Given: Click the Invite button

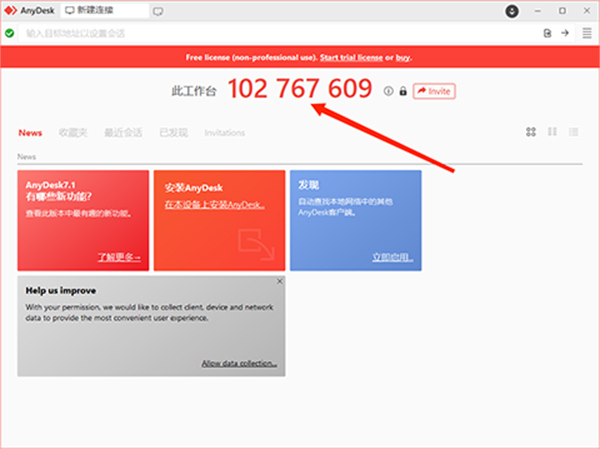Looking at the screenshot, I should tap(434, 91).
